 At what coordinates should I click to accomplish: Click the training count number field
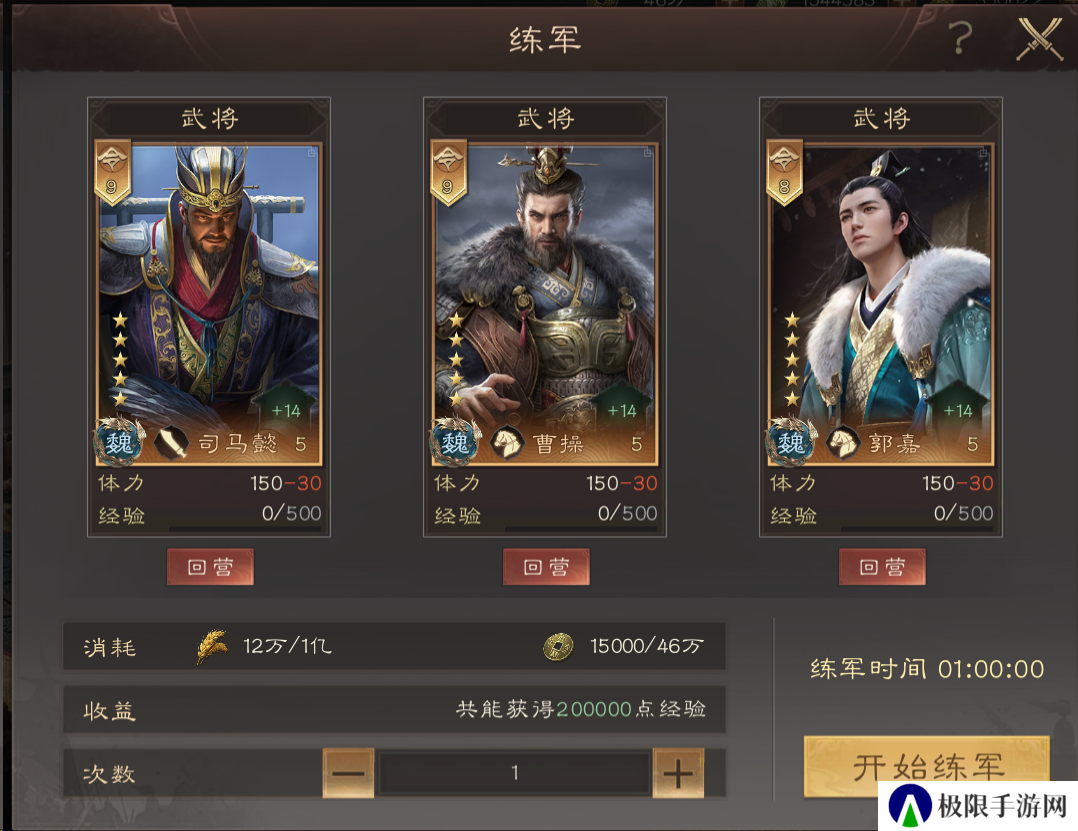pyautogui.click(x=514, y=773)
